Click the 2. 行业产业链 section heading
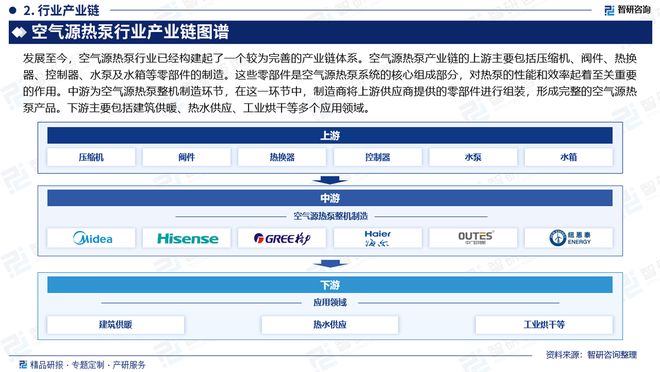Image resolution: width=660 pixels, height=372 pixels. [x=61, y=10]
